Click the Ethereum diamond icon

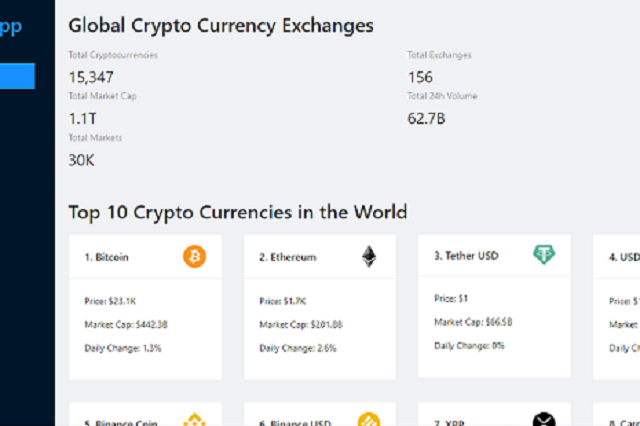coord(369,257)
